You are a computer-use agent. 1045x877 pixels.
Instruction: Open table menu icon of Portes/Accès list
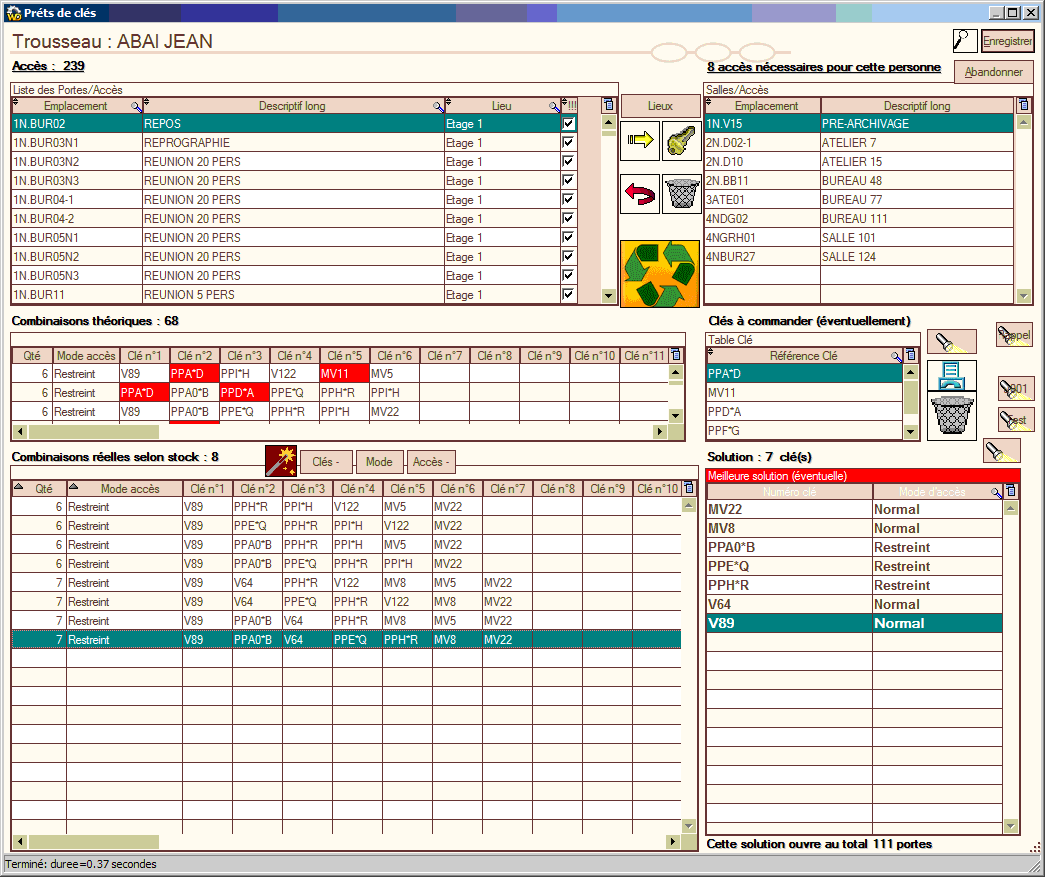click(608, 105)
